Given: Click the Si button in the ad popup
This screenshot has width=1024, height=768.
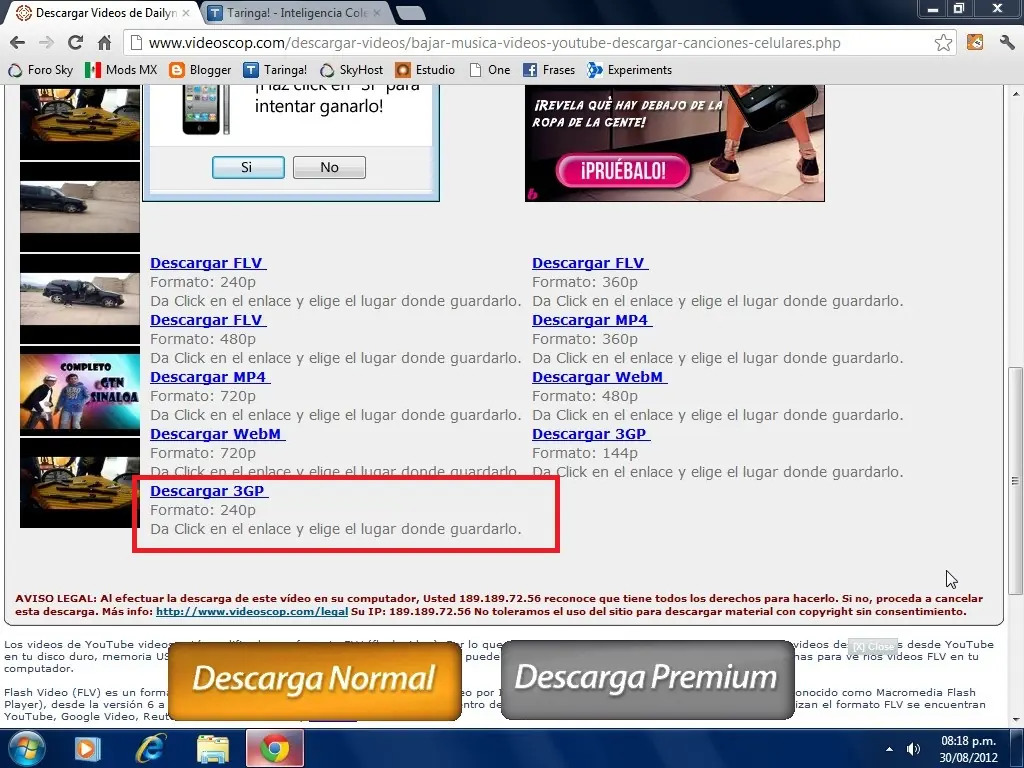Looking at the screenshot, I should pyautogui.click(x=248, y=167).
